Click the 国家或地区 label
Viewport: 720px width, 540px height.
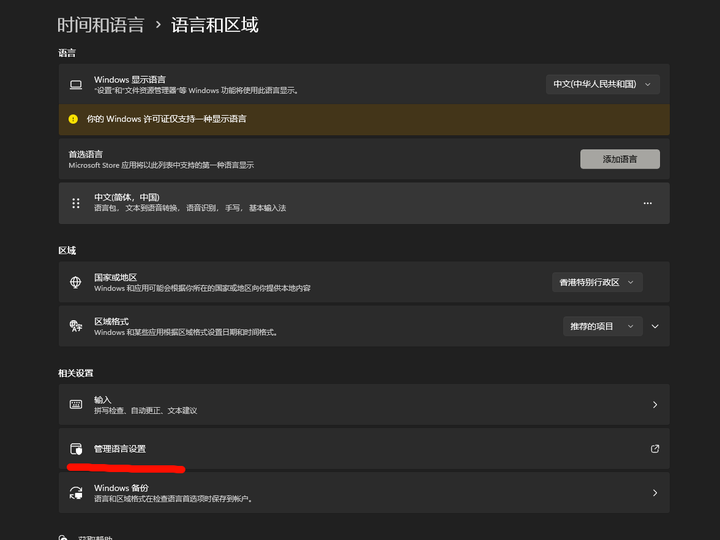coord(115,277)
